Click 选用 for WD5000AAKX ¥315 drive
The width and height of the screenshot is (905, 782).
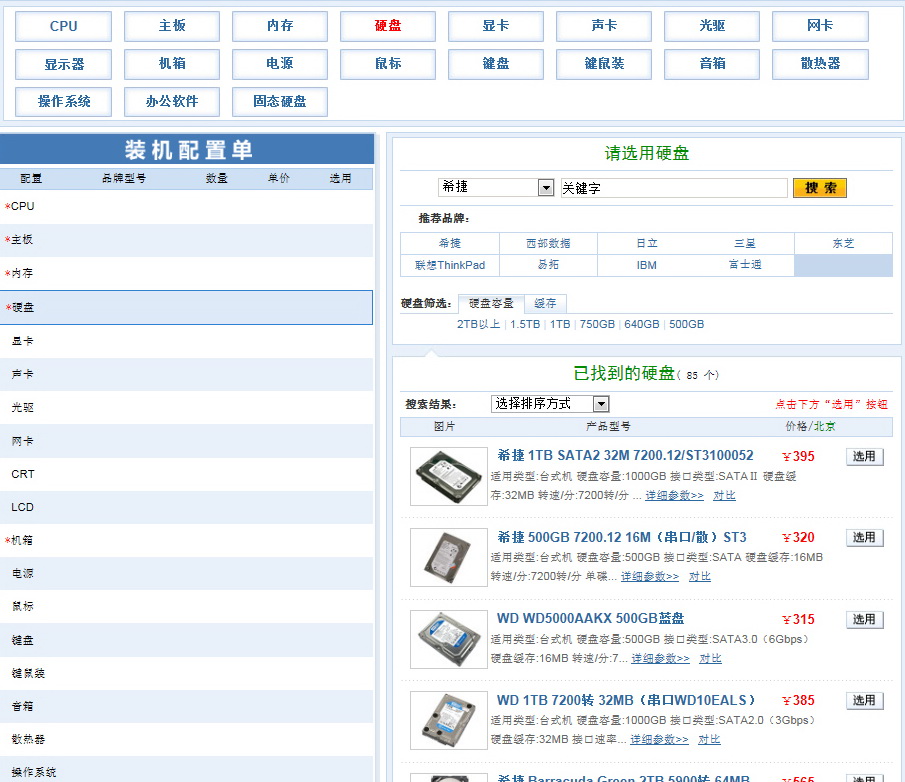(865, 620)
